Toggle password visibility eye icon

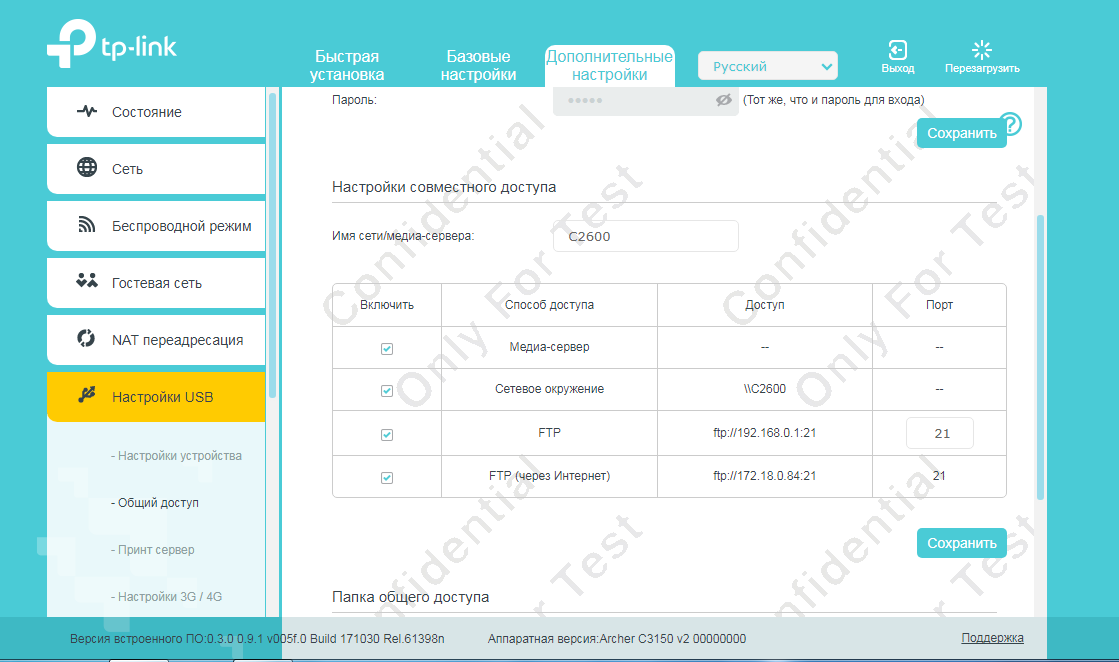(x=724, y=100)
